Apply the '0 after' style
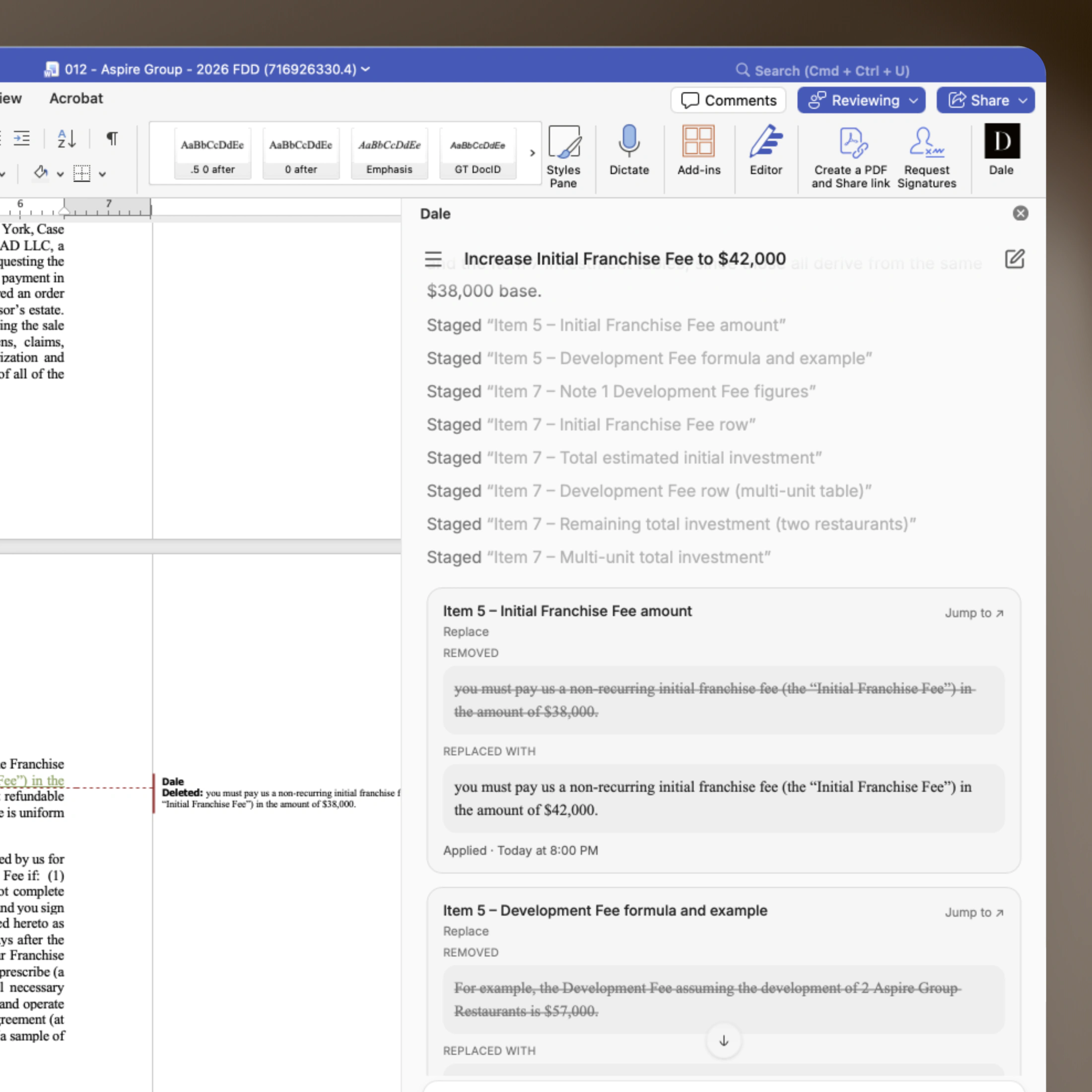 tap(301, 153)
